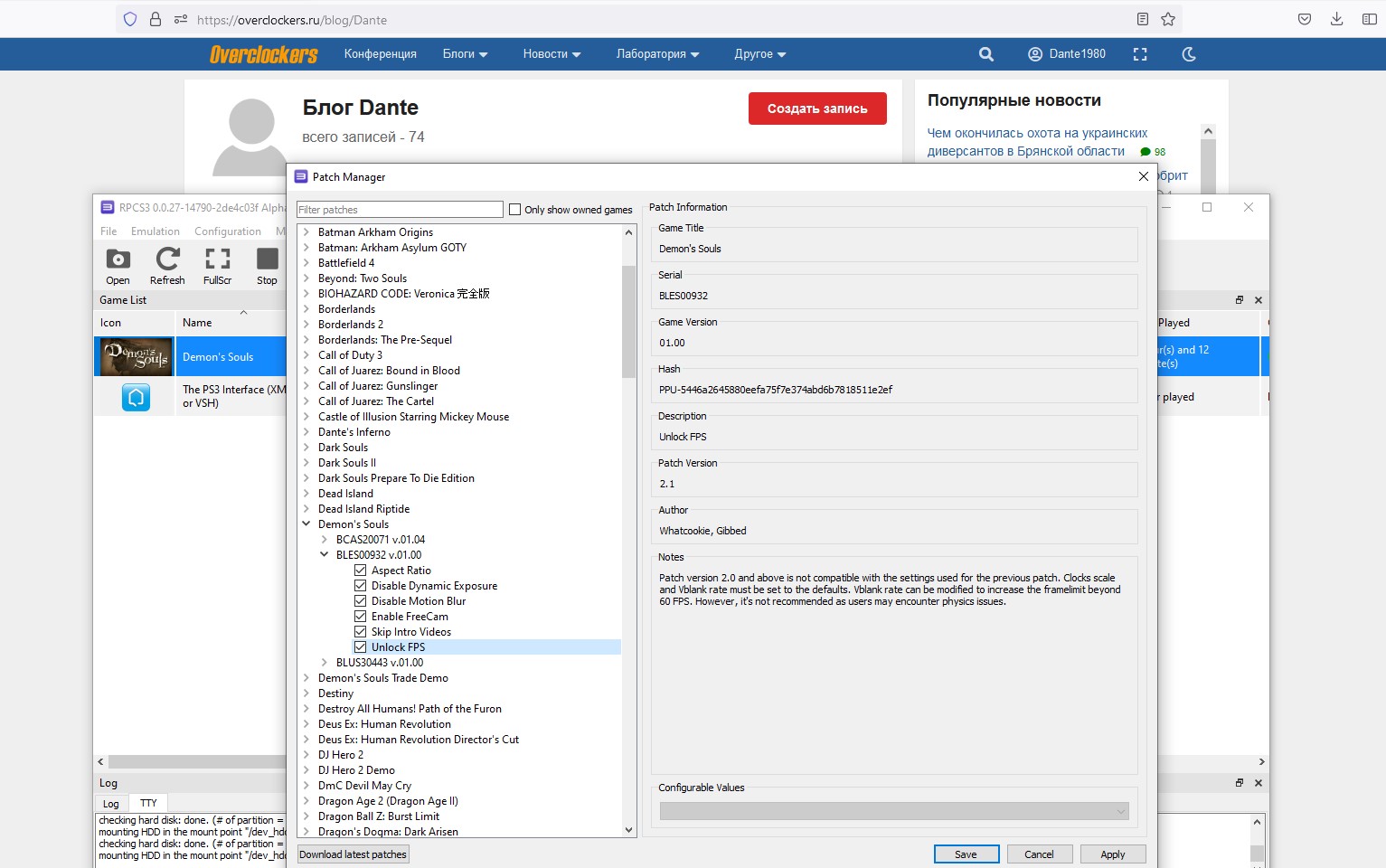Click the tracking protection shield icon
Viewport: 1386px width, 868px height.
(130, 19)
